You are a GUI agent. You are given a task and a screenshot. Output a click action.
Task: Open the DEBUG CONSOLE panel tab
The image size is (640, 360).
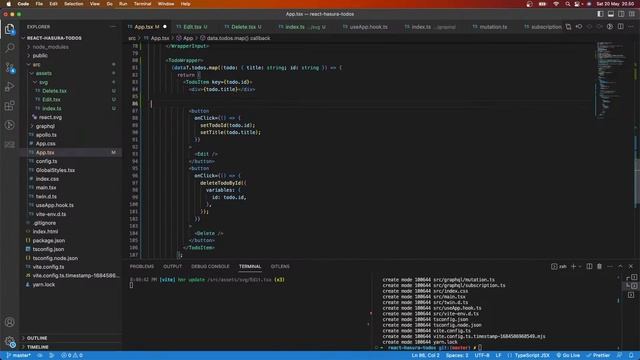coord(210,267)
